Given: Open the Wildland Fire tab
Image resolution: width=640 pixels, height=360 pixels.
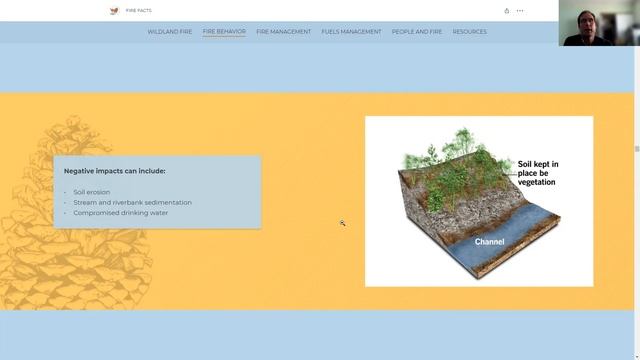Looking at the screenshot, I should [170, 32].
